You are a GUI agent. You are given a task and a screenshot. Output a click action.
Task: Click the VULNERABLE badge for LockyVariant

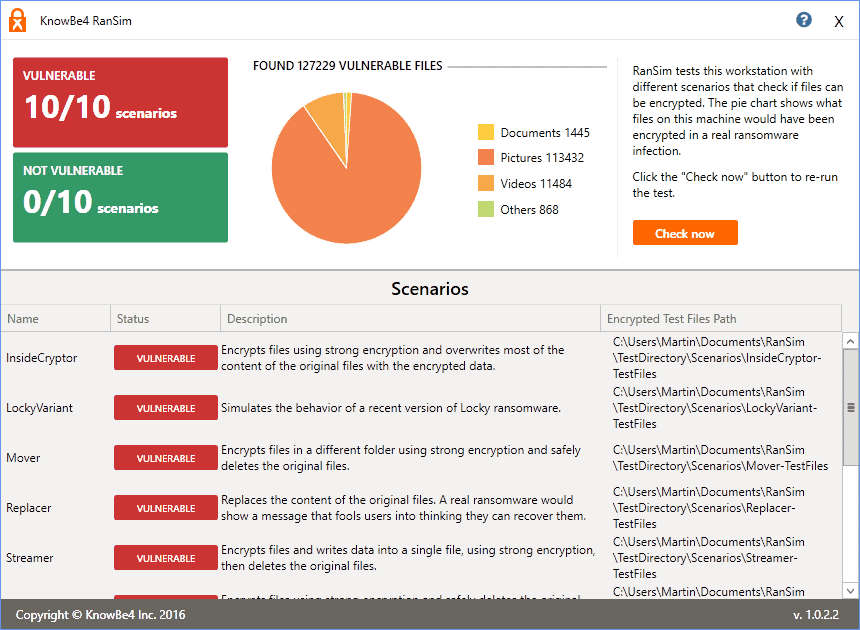click(165, 407)
